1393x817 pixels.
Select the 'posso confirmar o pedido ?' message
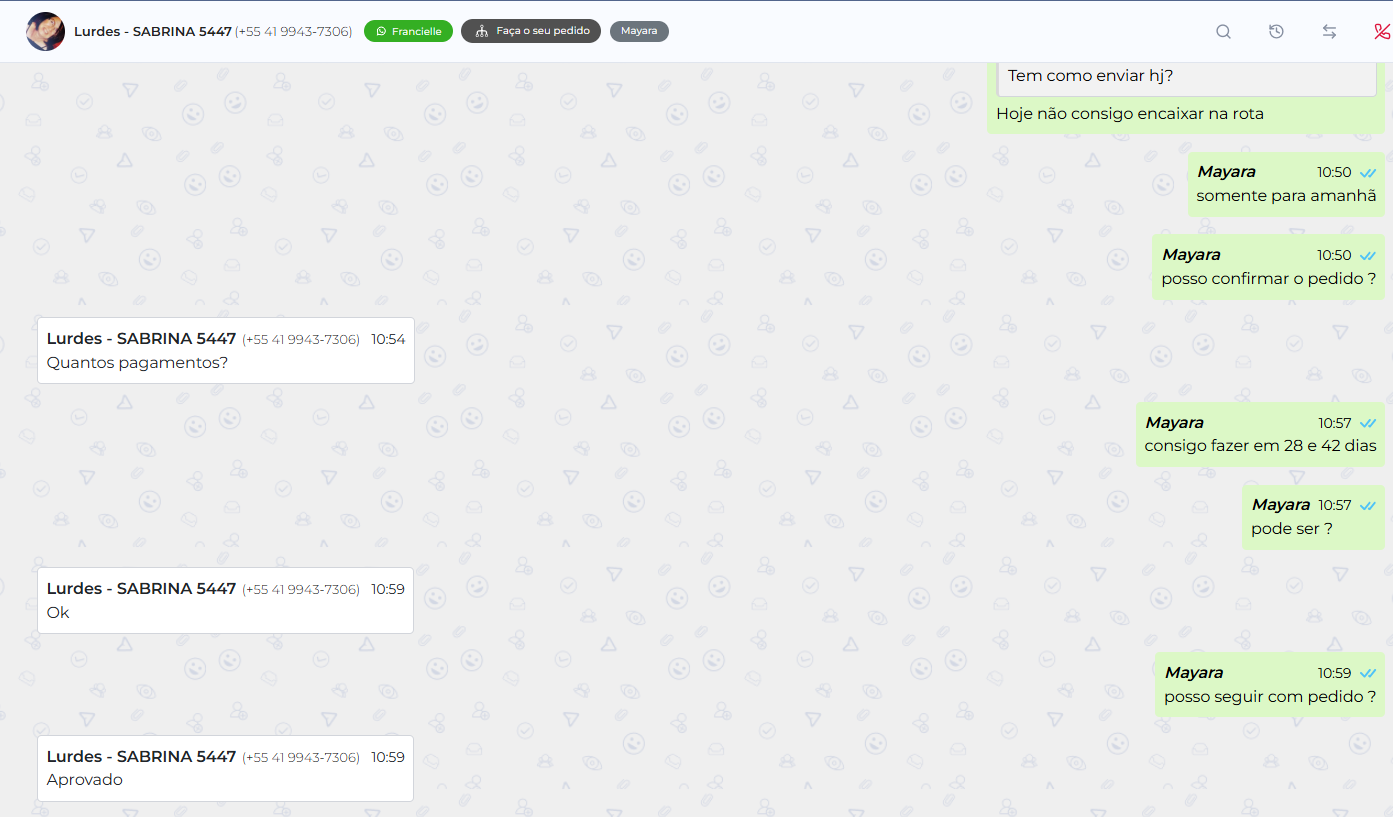(x=1269, y=267)
